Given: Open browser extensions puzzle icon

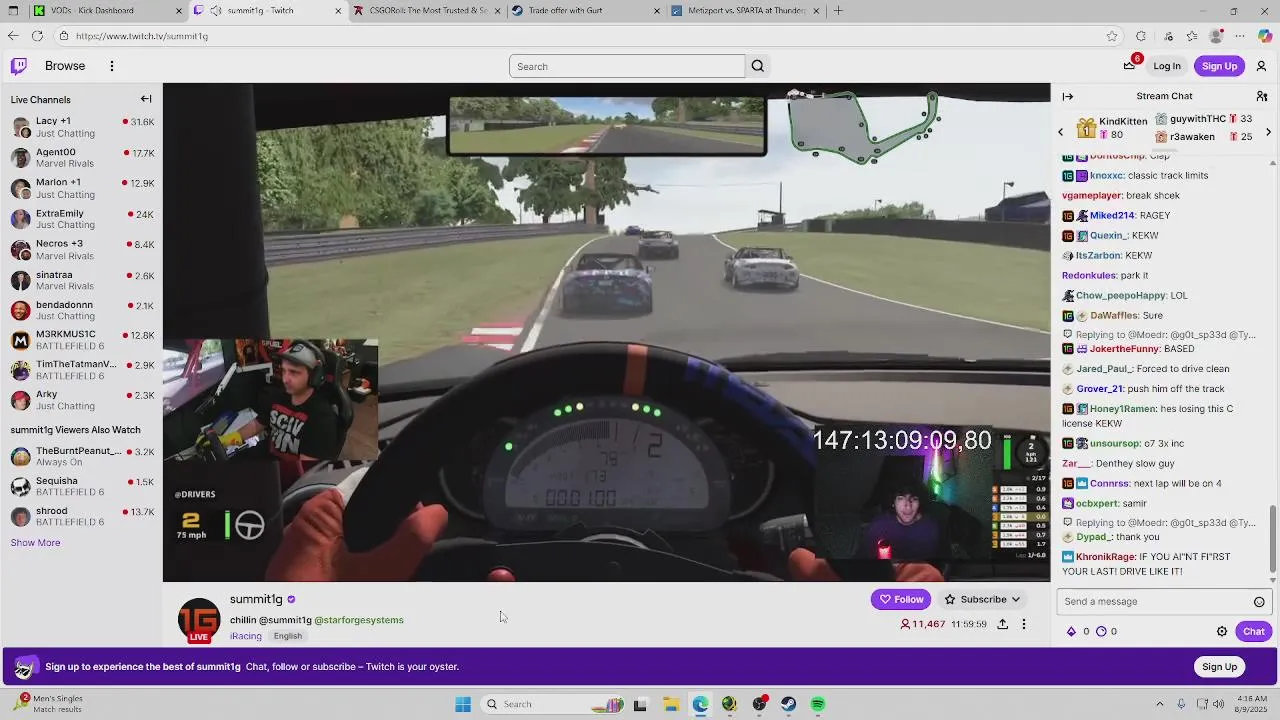Looking at the screenshot, I should point(1141,36).
